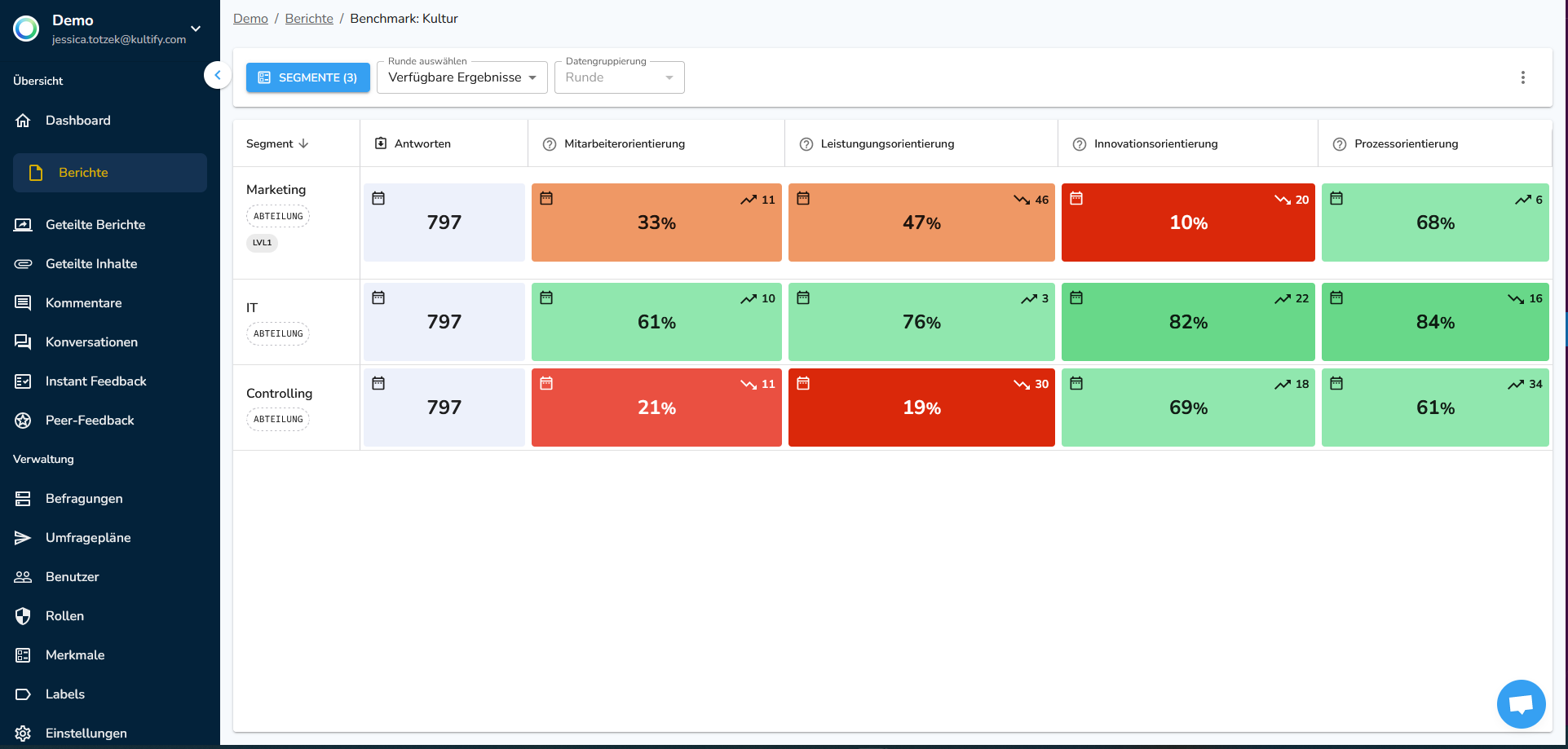1568x749 pixels.
Task: Click the trend value 46 in Marketing row
Action: coord(1041,200)
